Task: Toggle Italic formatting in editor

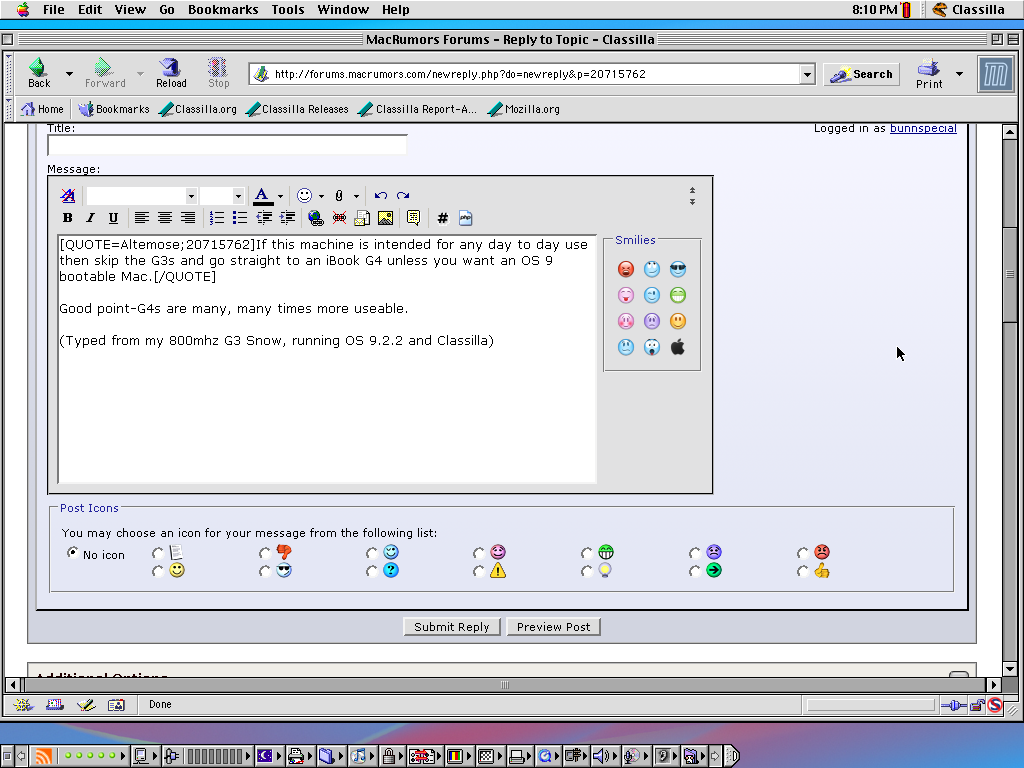Action: tap(90, 218)
